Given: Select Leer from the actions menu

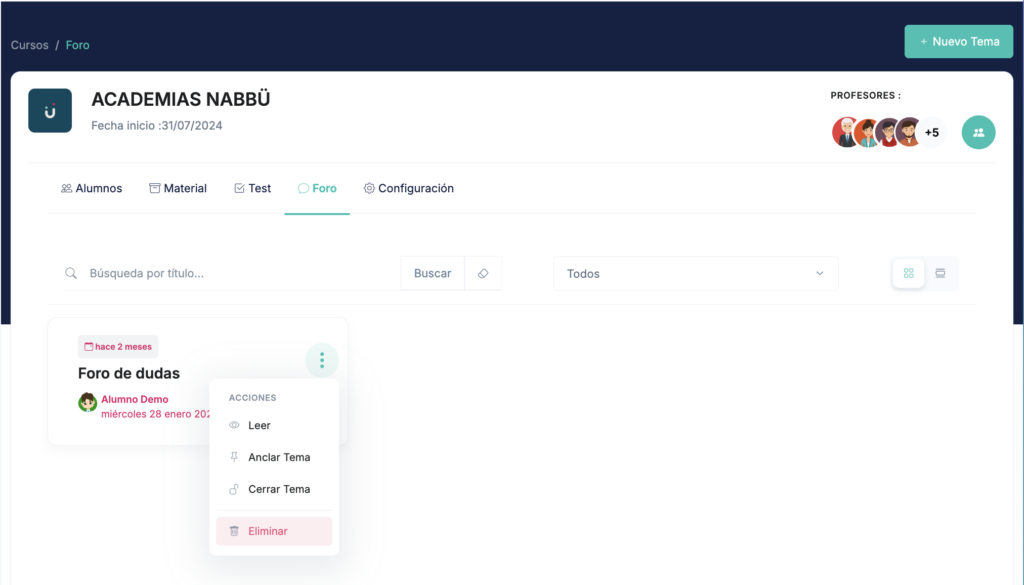Looking at the screenshot, I should click(x=259, y=425).
